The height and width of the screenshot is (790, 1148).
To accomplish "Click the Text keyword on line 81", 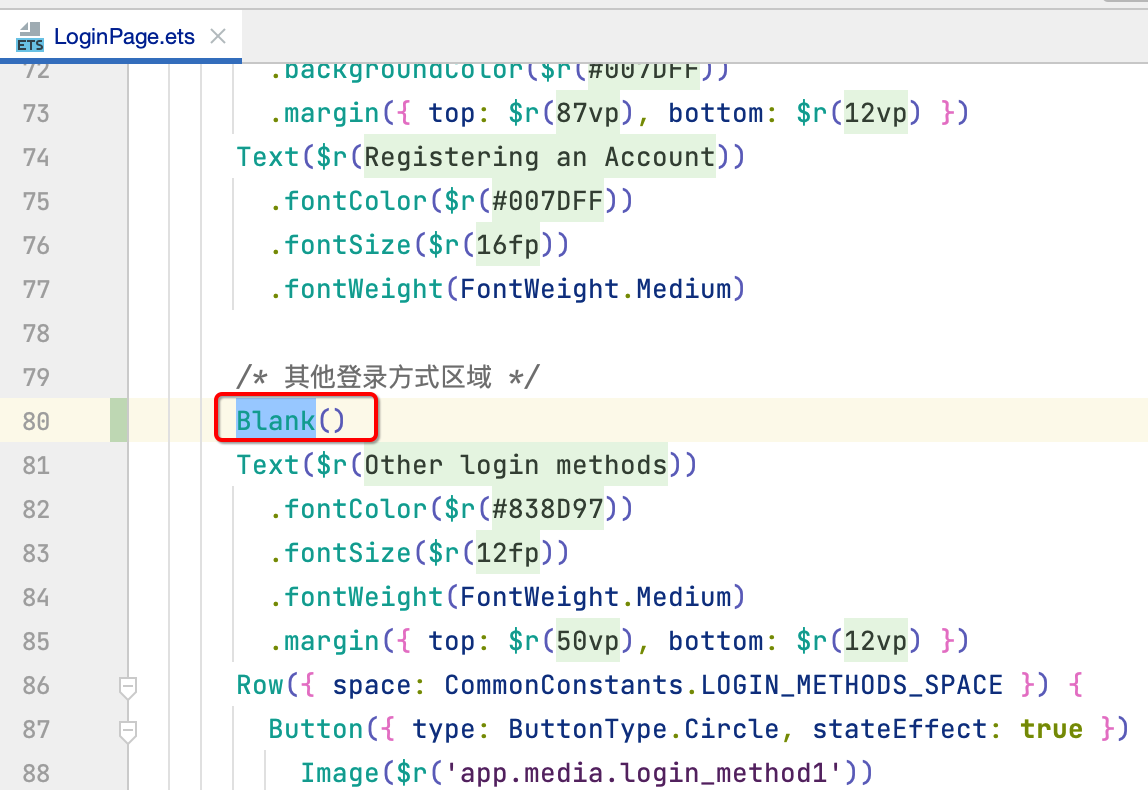I will point(267,465).
